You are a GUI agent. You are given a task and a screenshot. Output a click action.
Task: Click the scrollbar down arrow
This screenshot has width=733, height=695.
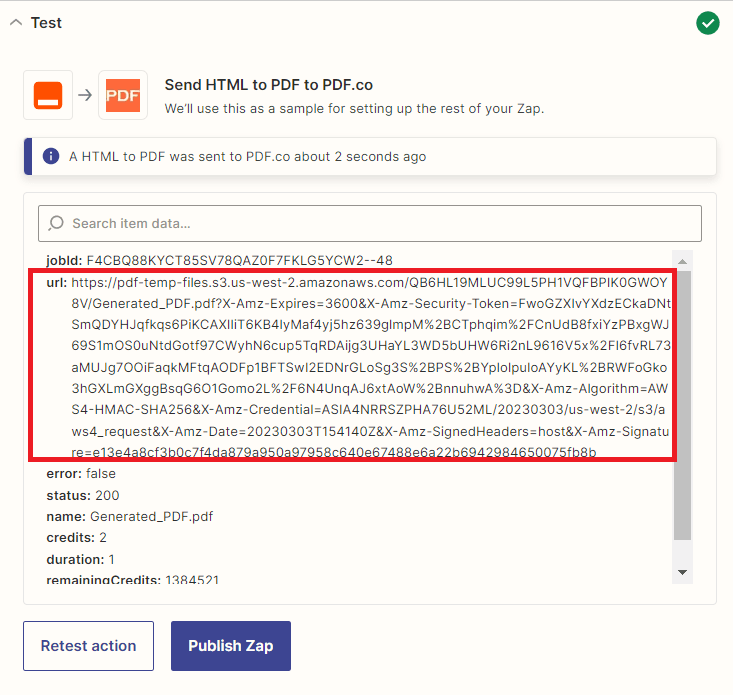pyautogui.click(x=683, y=573)
